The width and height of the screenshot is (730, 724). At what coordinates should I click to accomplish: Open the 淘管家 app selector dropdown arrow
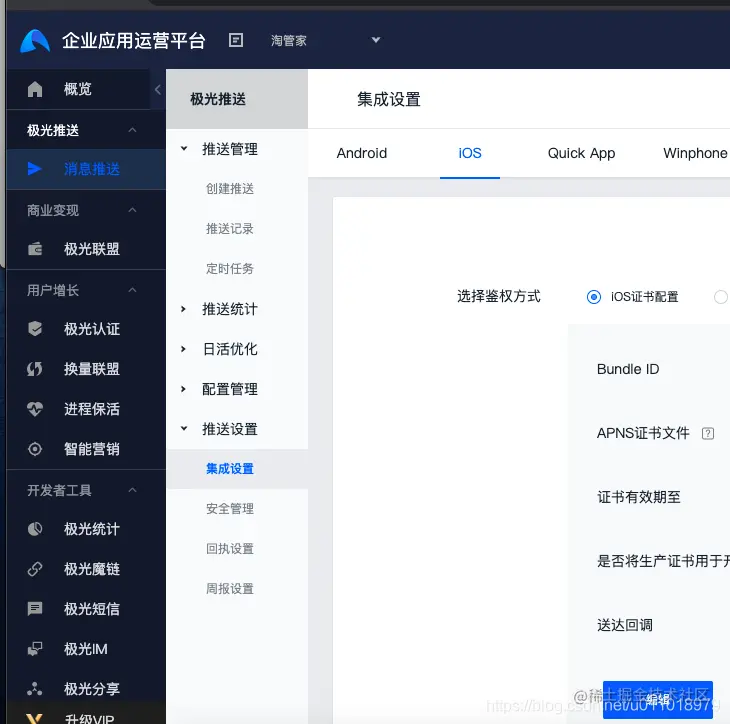376,40
